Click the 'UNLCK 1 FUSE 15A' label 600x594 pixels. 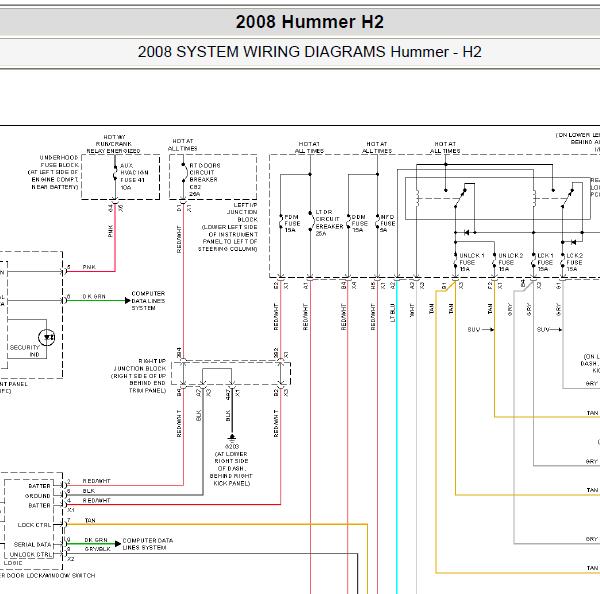pyautogui.click(x=471, y=262)
